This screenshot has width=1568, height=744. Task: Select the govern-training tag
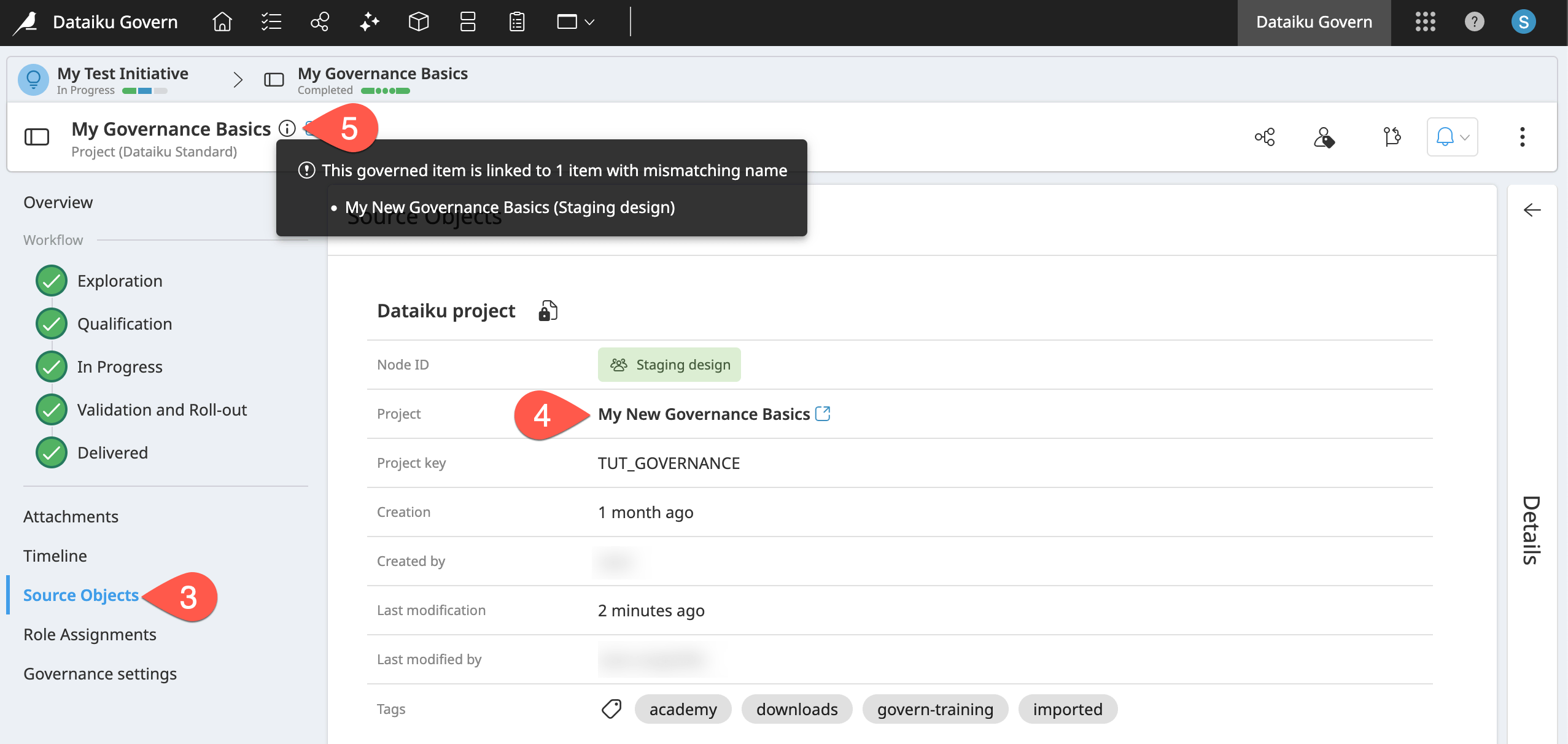[x=934, y=709]
